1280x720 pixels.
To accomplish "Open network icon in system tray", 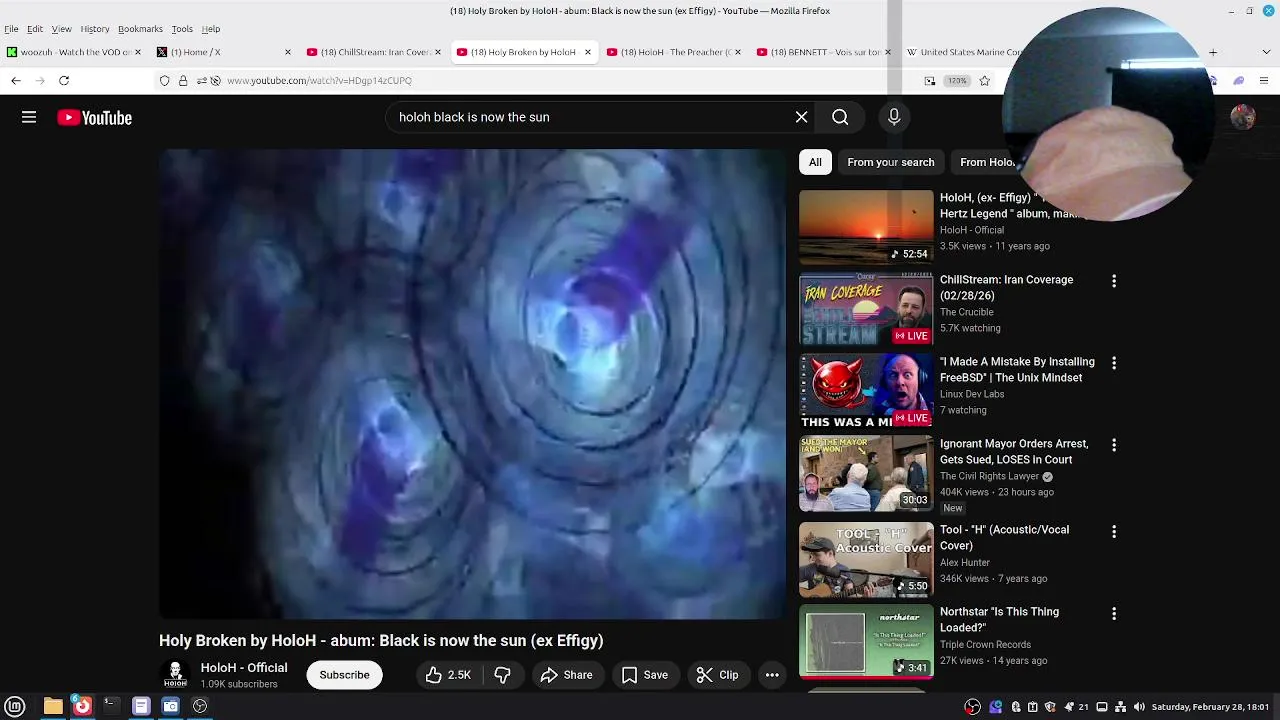I will [1121, 707].
